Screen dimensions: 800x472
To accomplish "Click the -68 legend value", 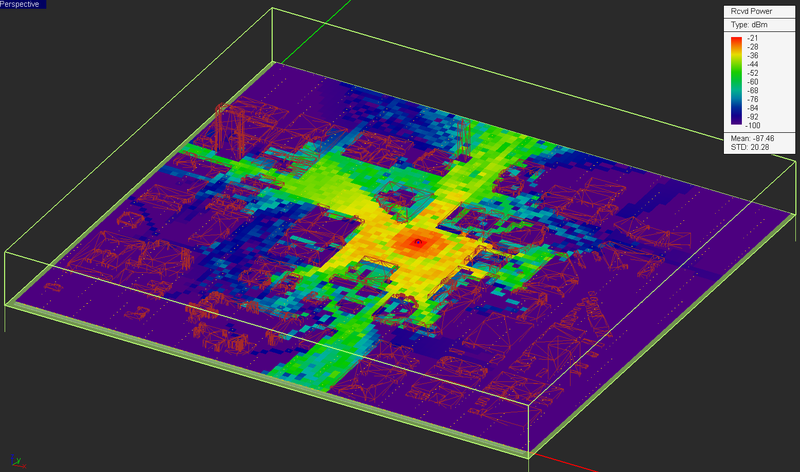I will pyautogui.click(x=753, y=90).
